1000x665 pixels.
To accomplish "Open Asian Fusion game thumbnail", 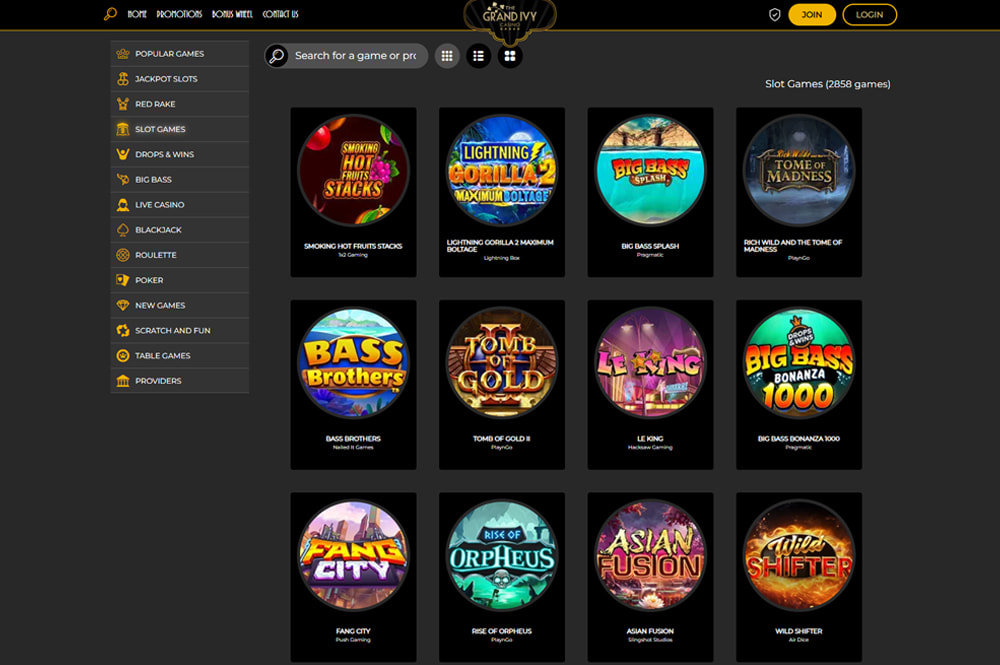I will (651, 555).
